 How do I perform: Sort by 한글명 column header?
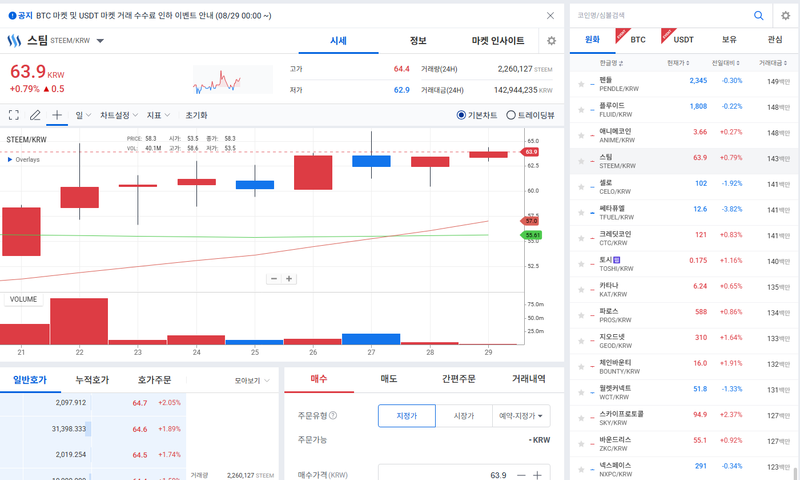point(611,63)
